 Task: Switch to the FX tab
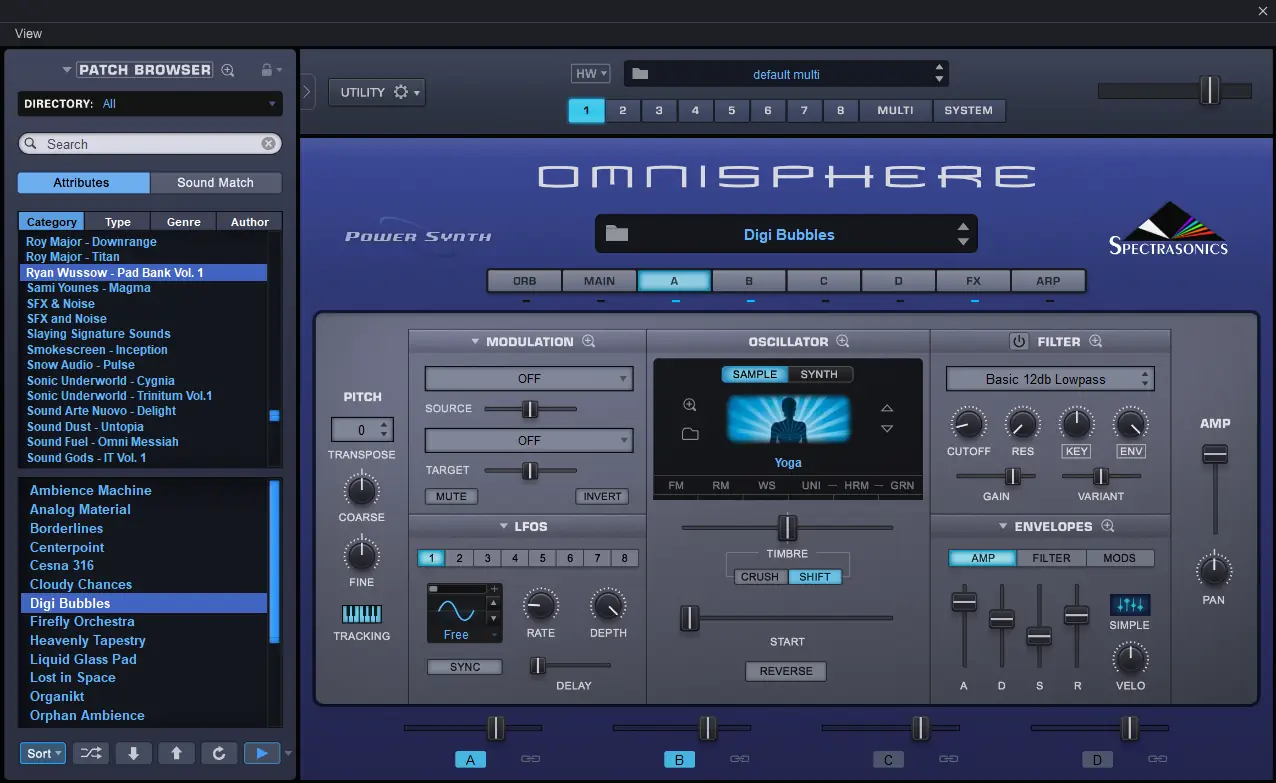click(973, 281)
